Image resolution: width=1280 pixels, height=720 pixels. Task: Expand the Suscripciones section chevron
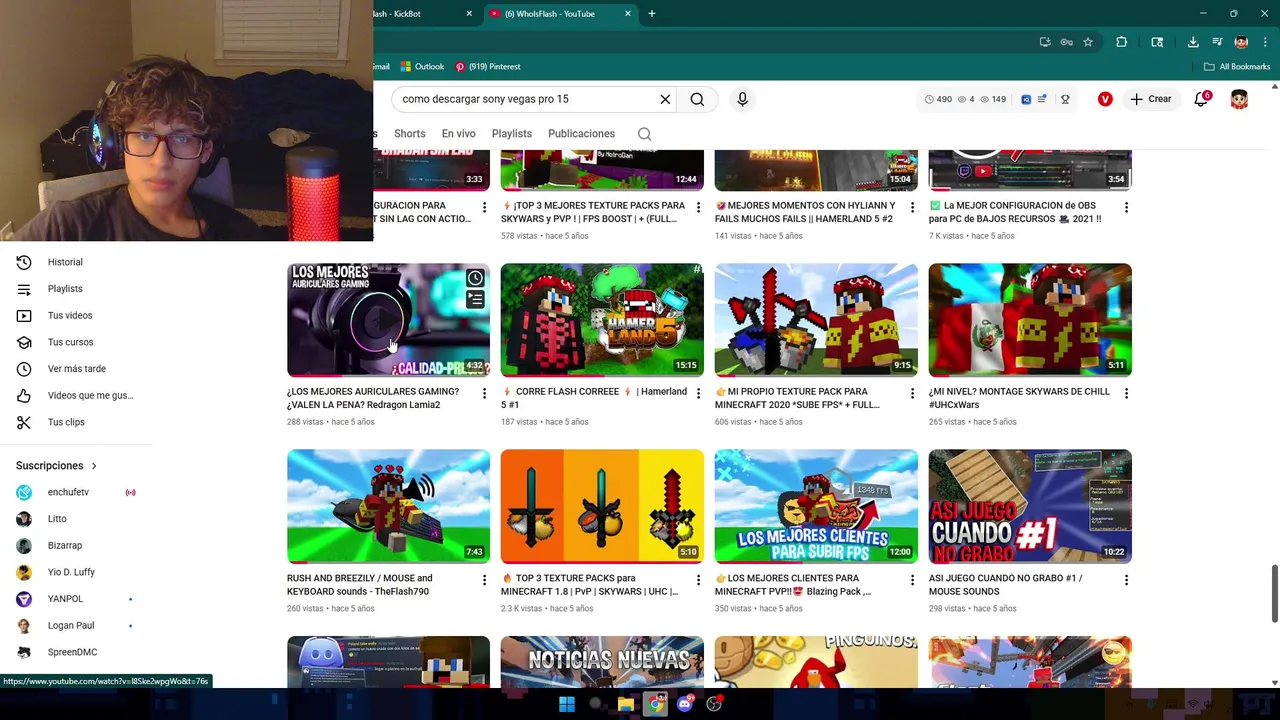coord(94,466)
